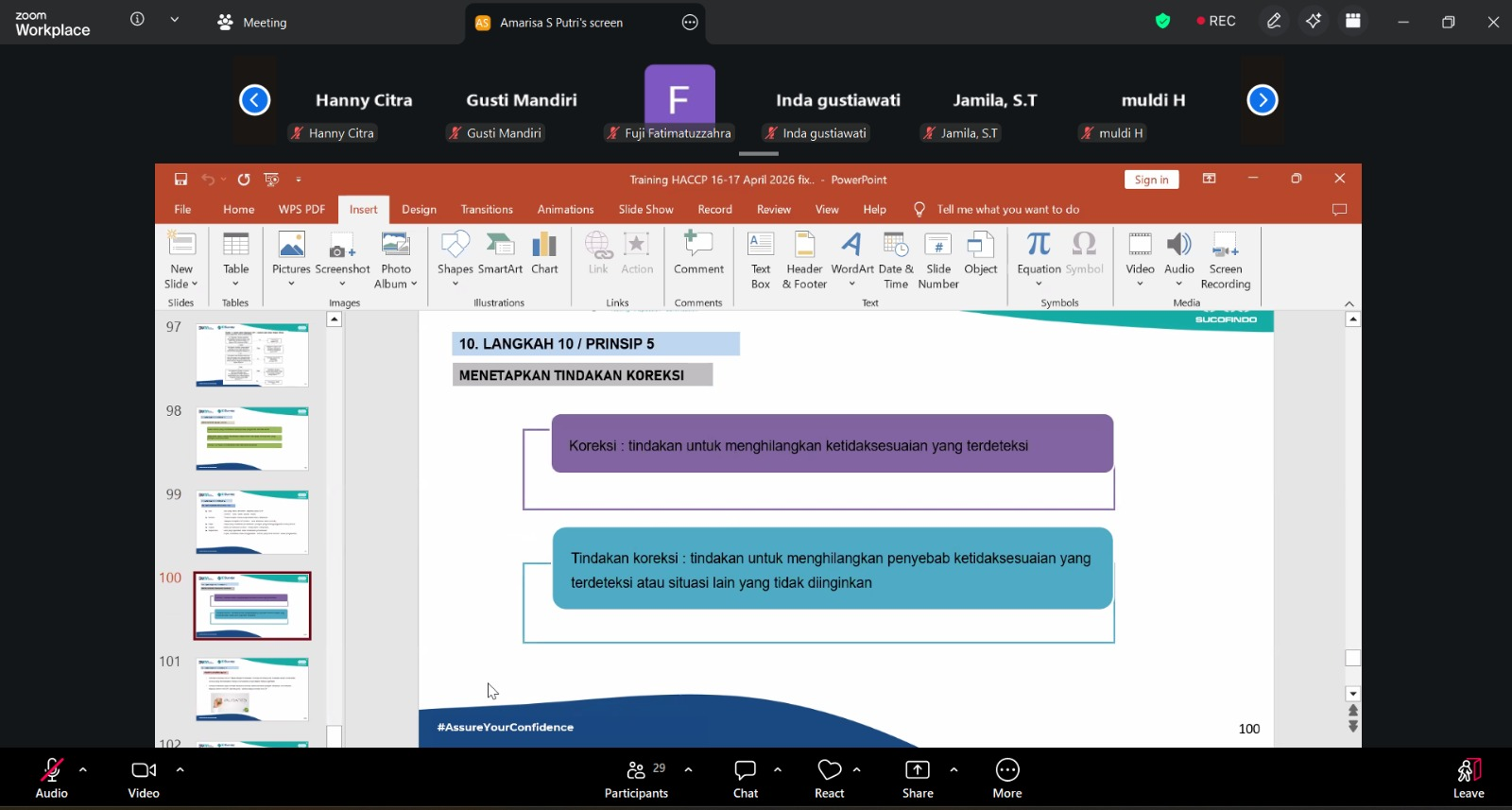The height and width of the screenshot is (810, 1512).
Task: Insert an Object
Action: click(x=981, y=255)
